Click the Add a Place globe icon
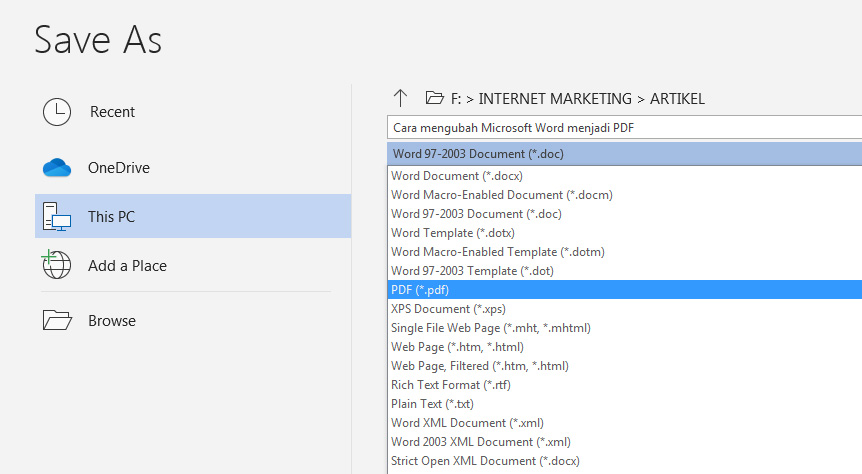The image size is (862, 474). (x=56, y=265)
